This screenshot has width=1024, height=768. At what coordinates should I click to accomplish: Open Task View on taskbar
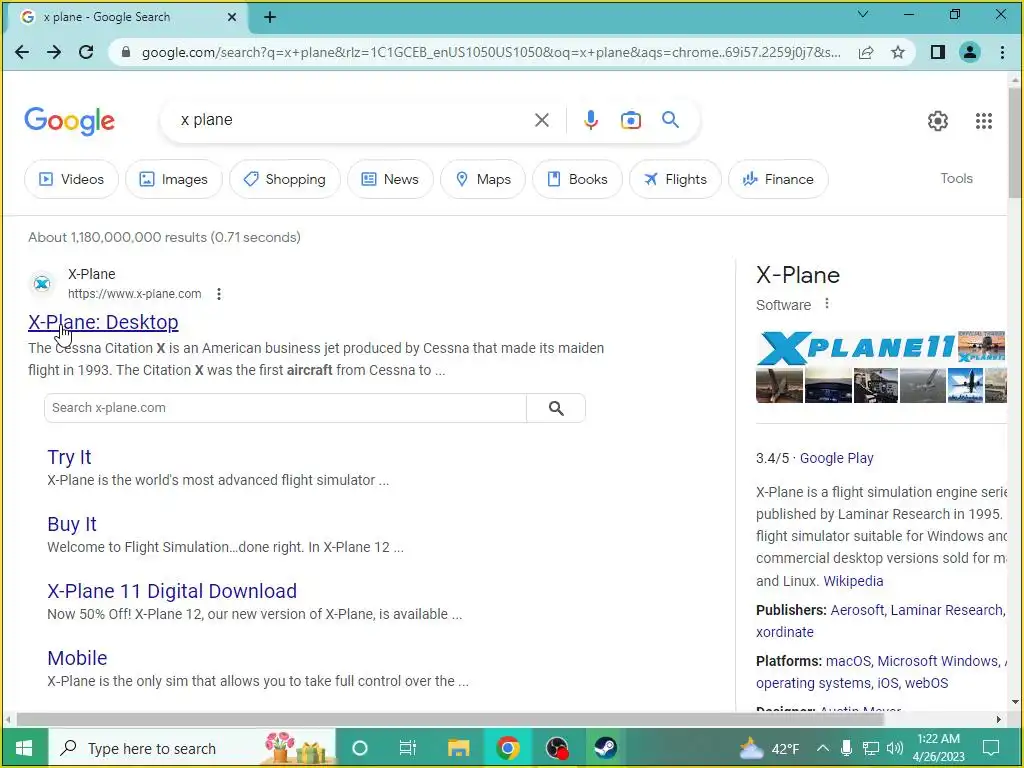tap(408, 748)
